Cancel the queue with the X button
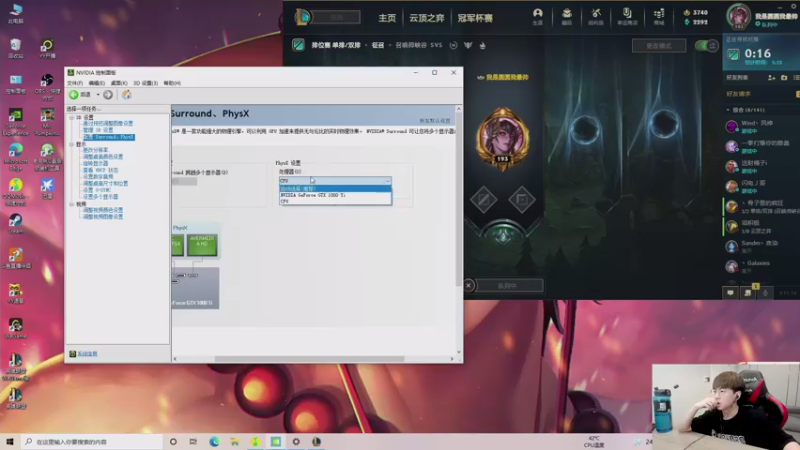 468,285
